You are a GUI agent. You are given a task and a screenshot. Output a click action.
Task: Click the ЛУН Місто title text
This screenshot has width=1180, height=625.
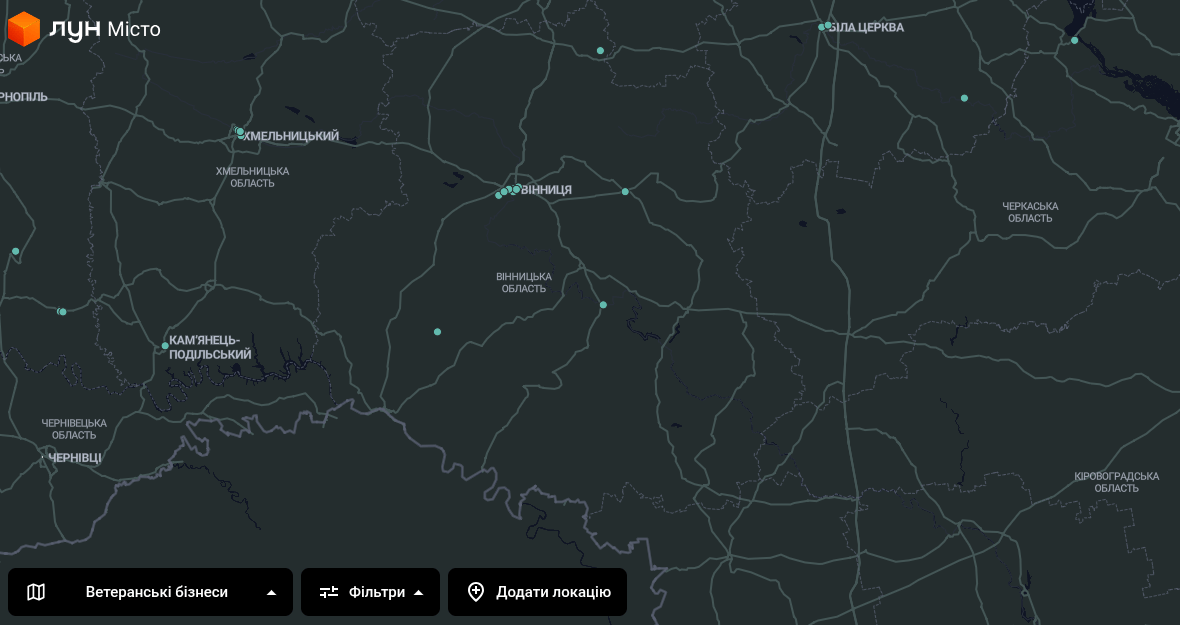pyautogui.click(x=104, y=29)
